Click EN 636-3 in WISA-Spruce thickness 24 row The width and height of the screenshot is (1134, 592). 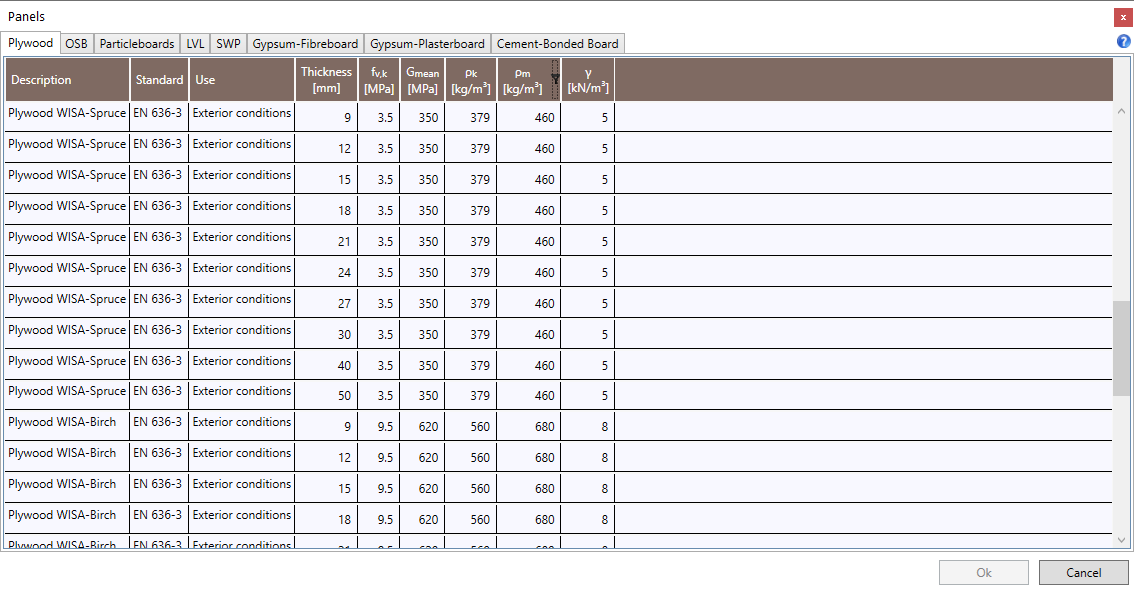tap(158, 267)
